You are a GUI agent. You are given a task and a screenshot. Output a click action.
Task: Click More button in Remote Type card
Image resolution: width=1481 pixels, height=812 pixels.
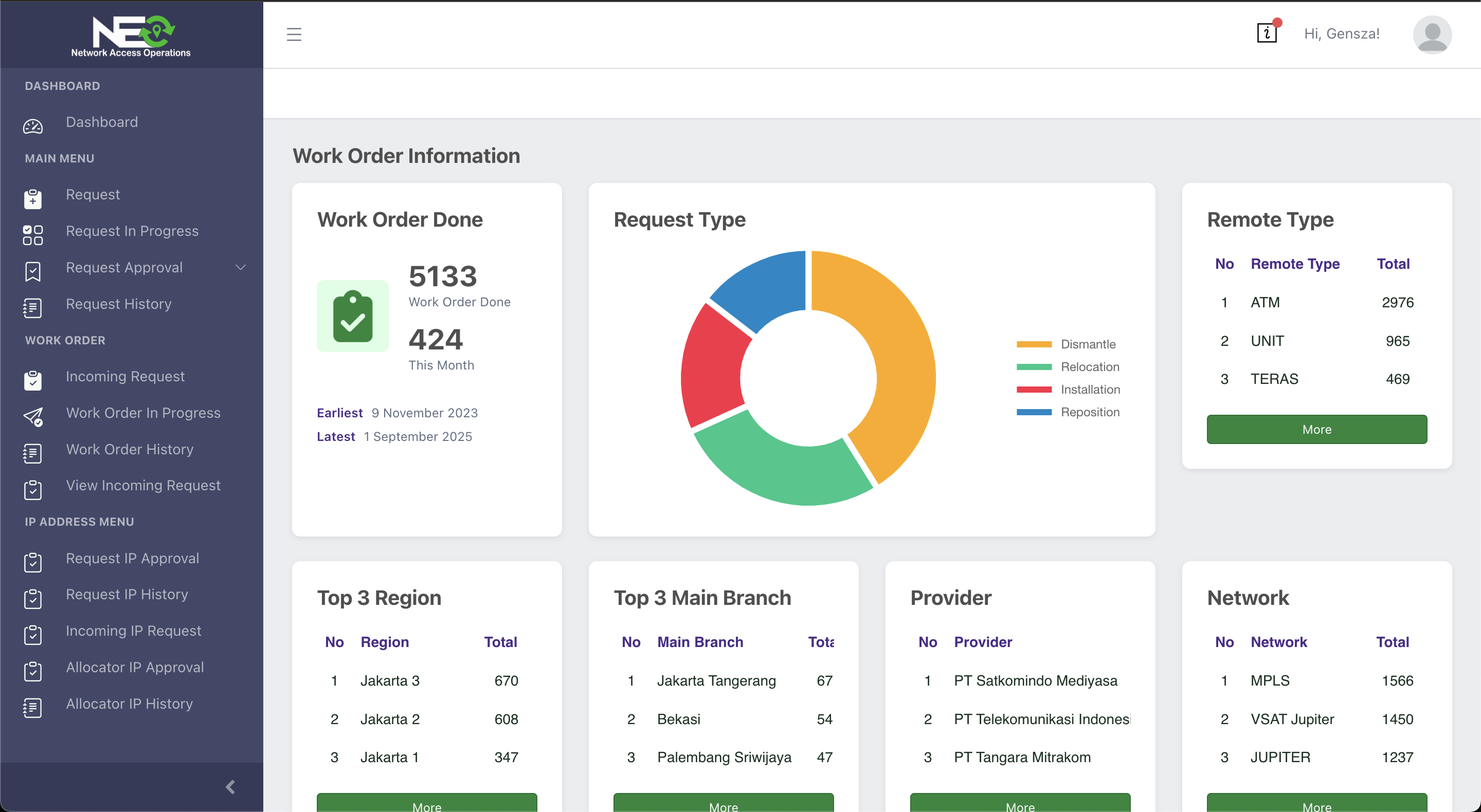[1316, 429]
